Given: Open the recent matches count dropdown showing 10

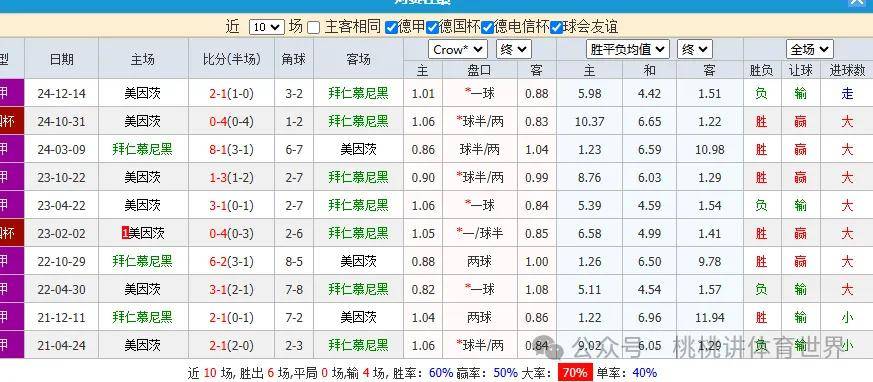Looking at the screenshot, I should pos(267,27).
